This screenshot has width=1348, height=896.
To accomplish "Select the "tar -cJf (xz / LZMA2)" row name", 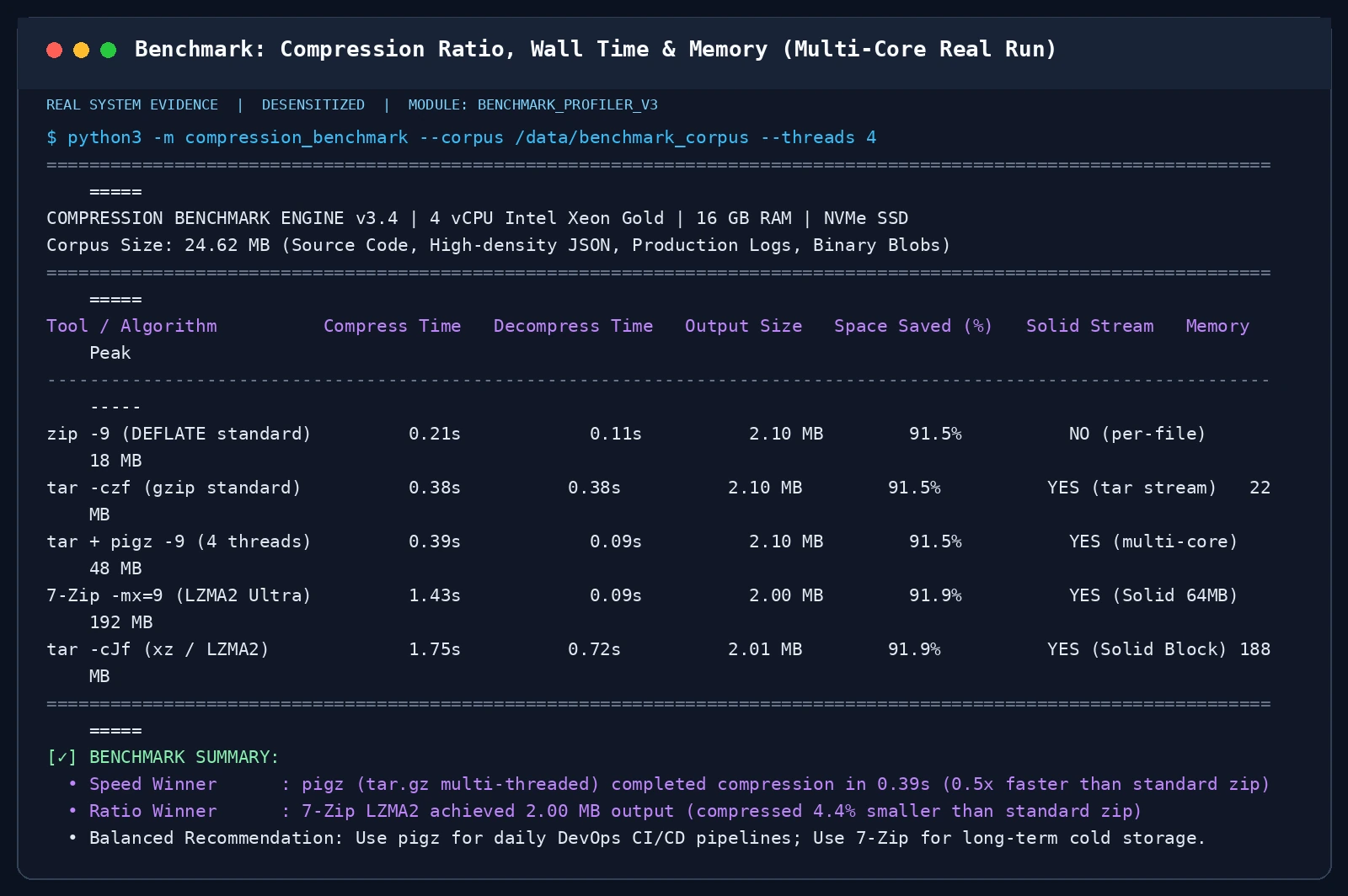I will 158,649.
